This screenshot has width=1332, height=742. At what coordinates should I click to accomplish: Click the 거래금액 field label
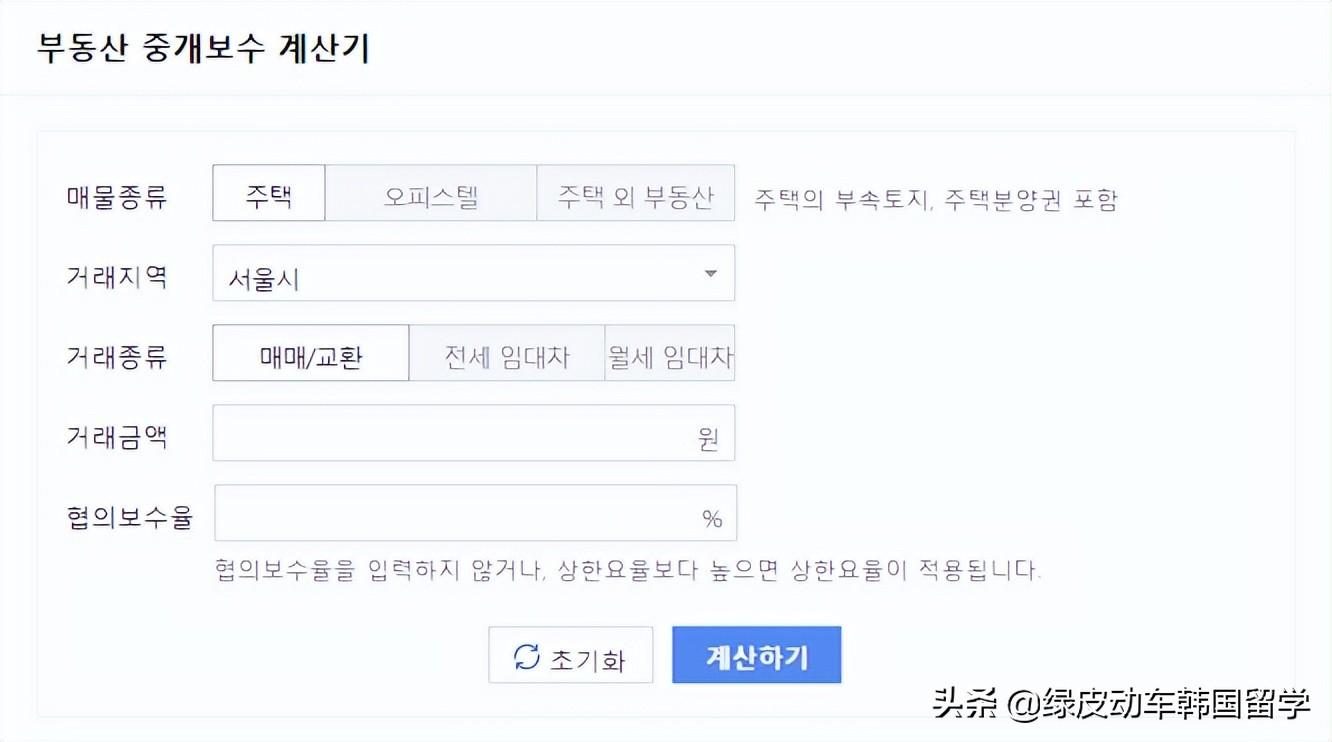(116, 435)
